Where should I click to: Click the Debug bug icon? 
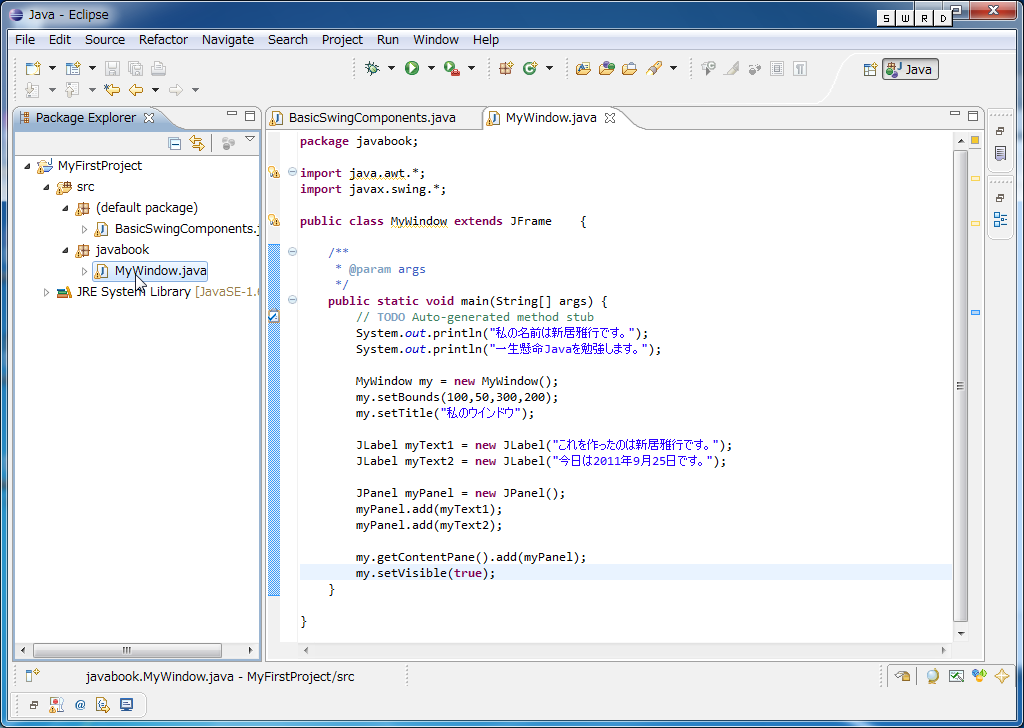(372, 68)
